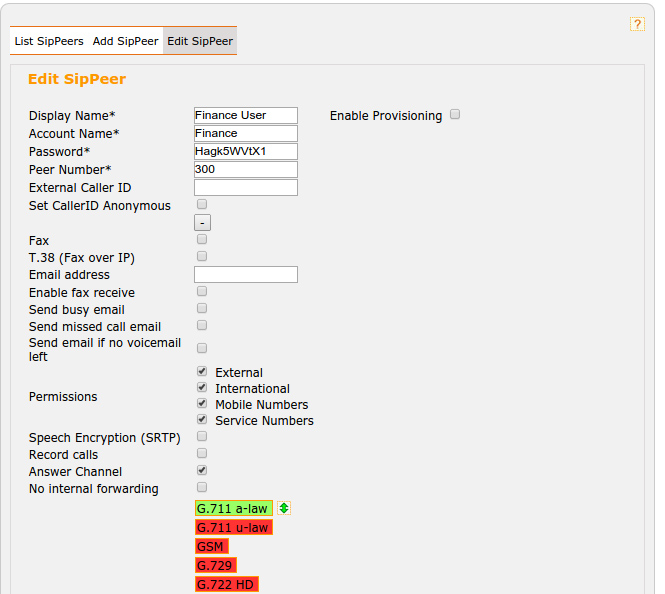Enable the G.722 HD codec

pos(227,584)
